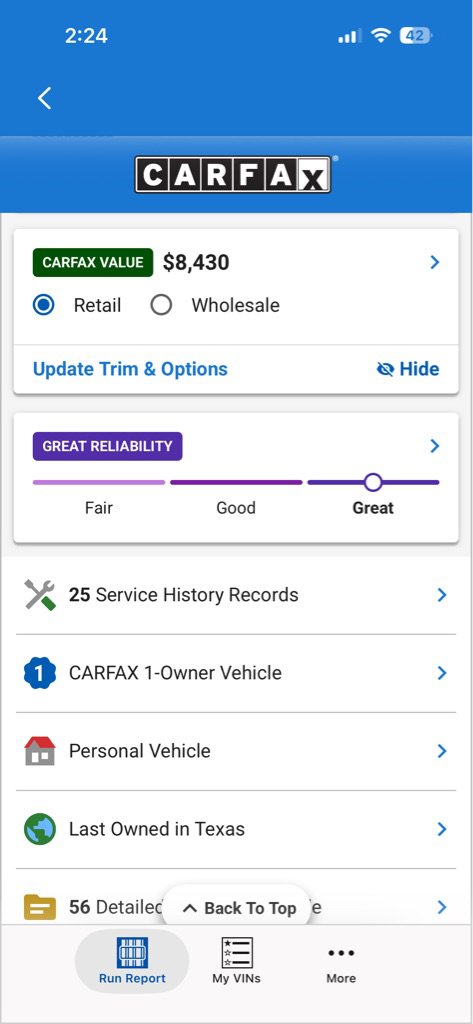Tap the CARFAX logo
This screenshot has height=1024, width=473.
click(x=233, y=174)
